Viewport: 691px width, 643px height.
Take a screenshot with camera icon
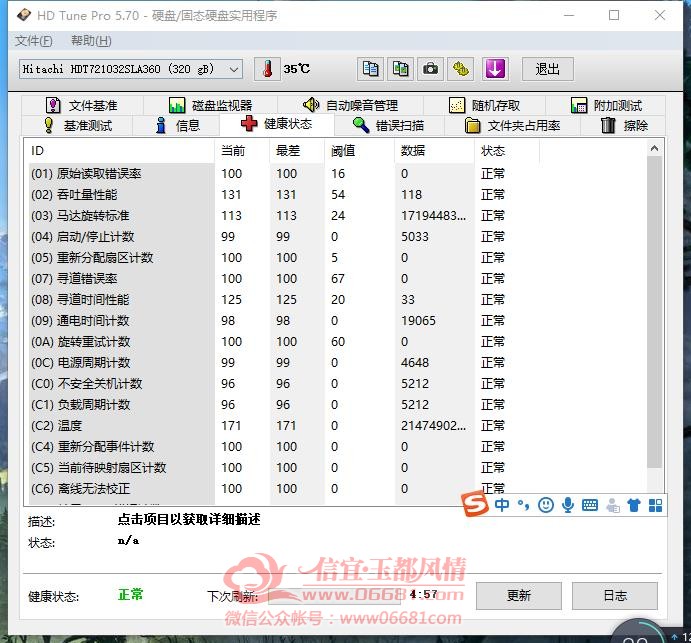tap(430, 69)
